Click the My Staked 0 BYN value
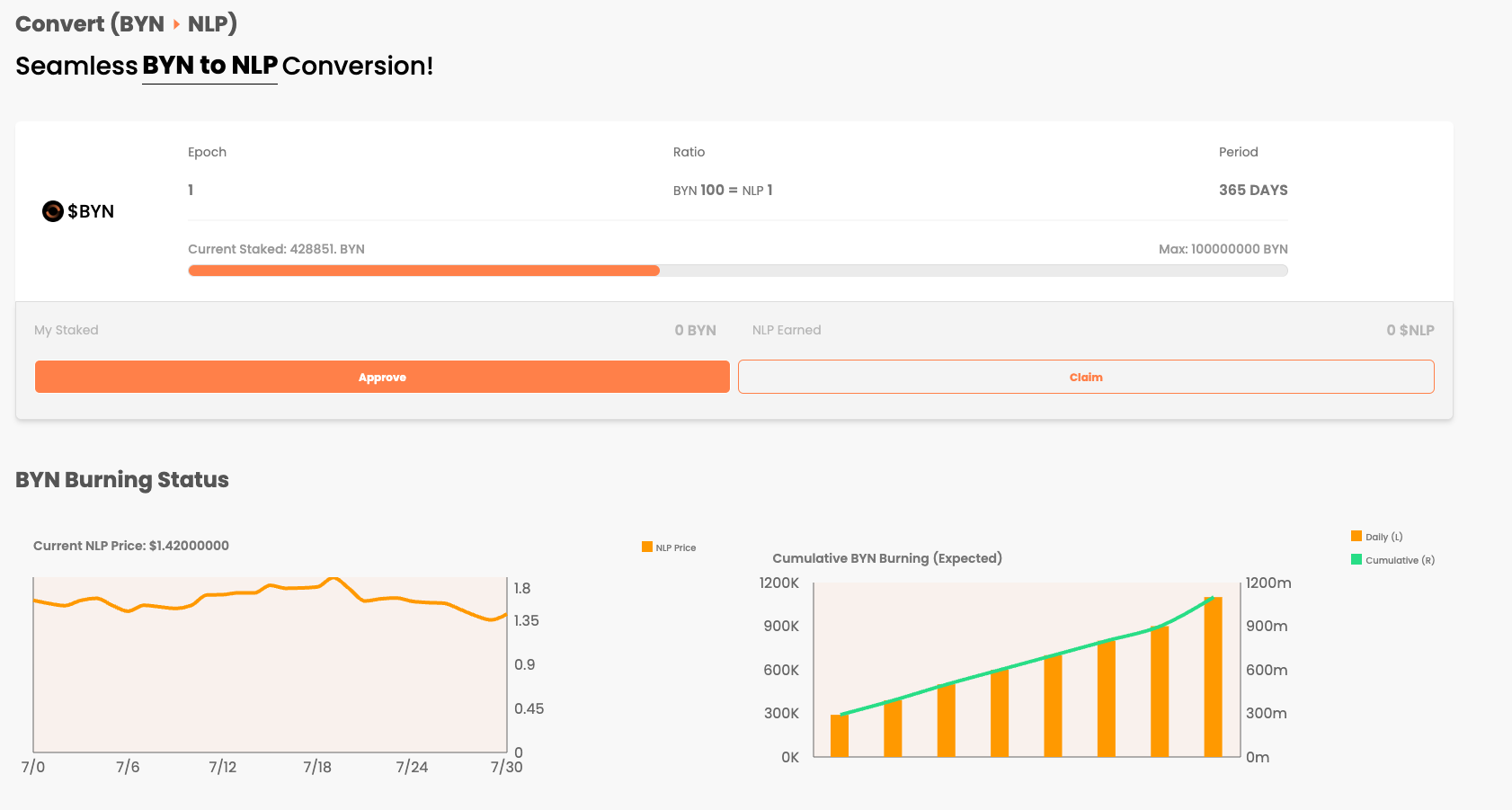This screenshot has height=810, width=1512. [695, 330]
